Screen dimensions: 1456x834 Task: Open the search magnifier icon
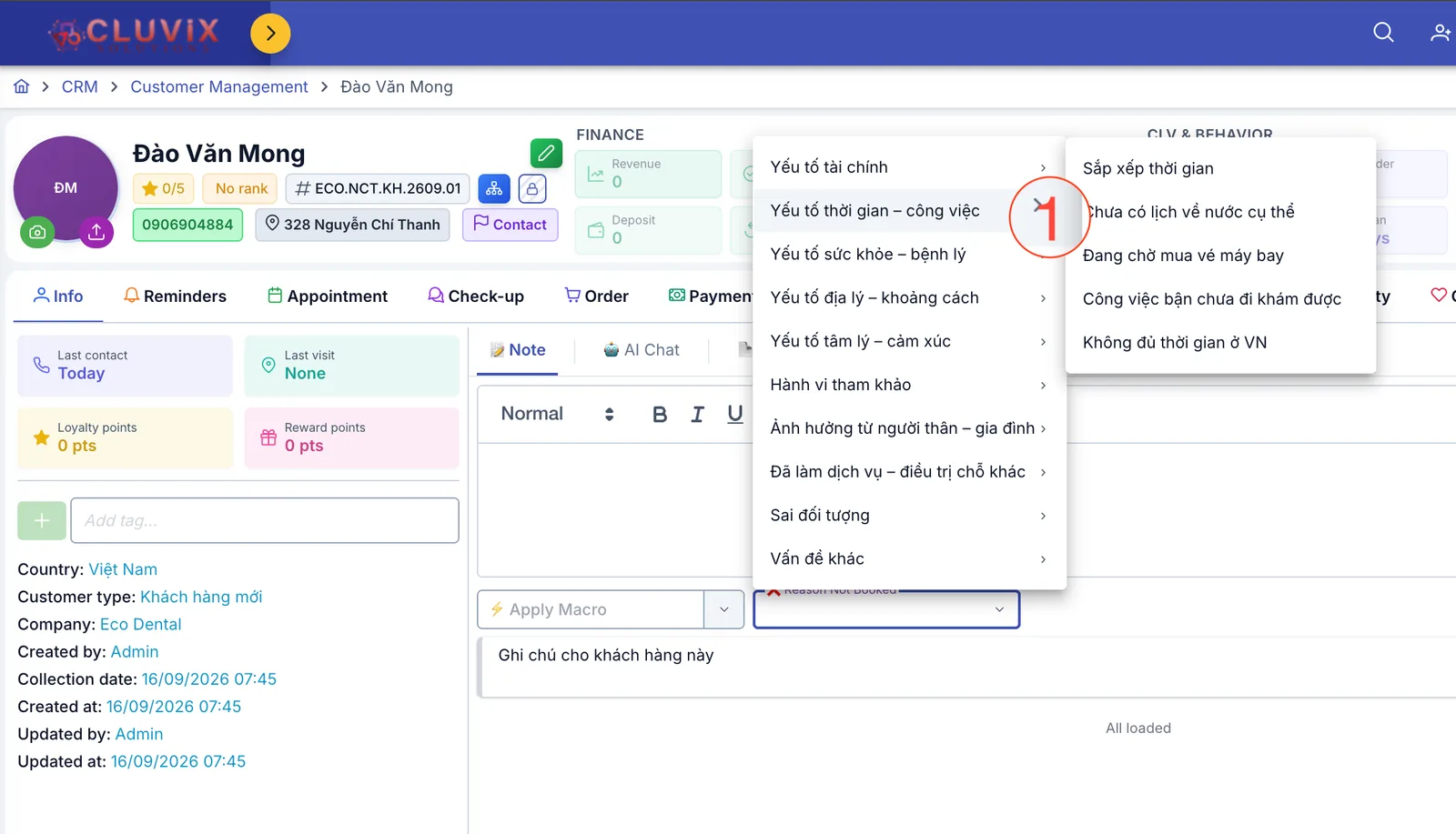1383,33
